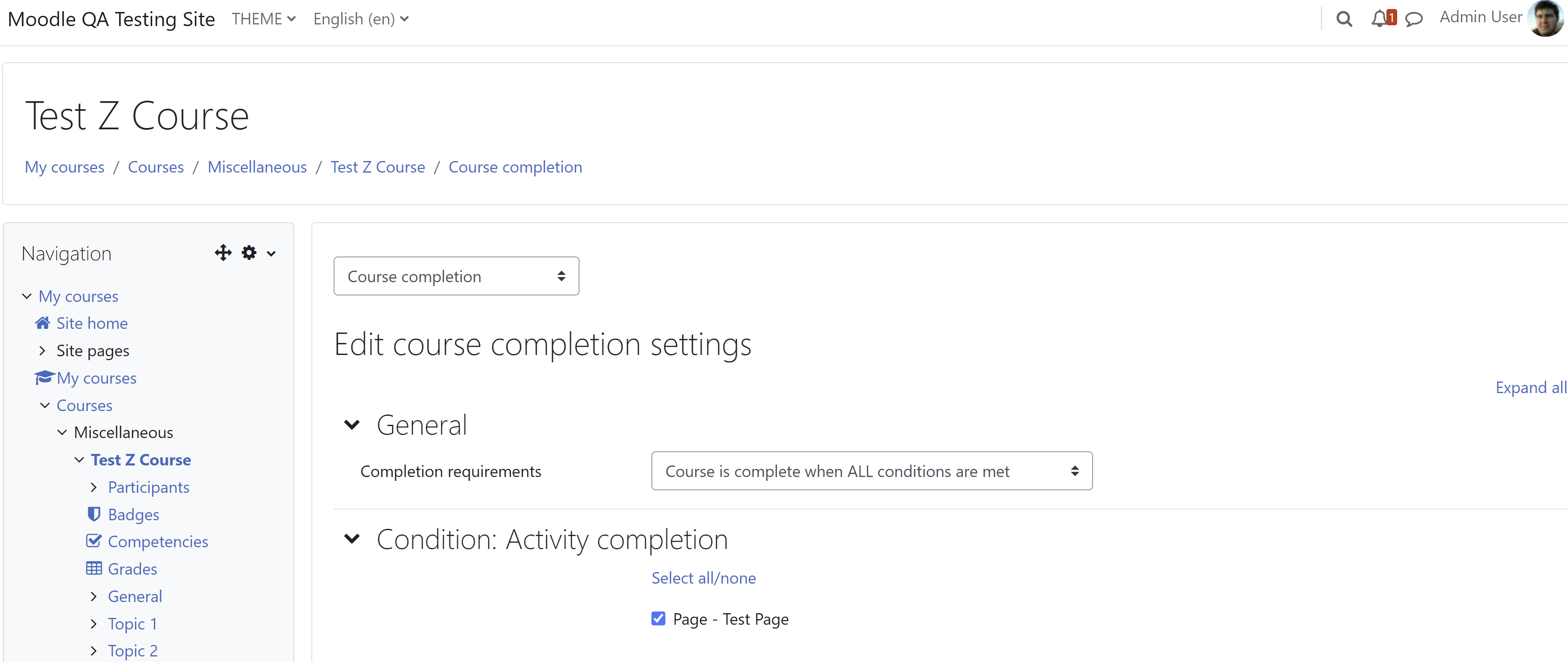Collapse the Condition: Activity completion section
Image resolution: width=1568 pixels, height=662 pixels.
(352, 539)
